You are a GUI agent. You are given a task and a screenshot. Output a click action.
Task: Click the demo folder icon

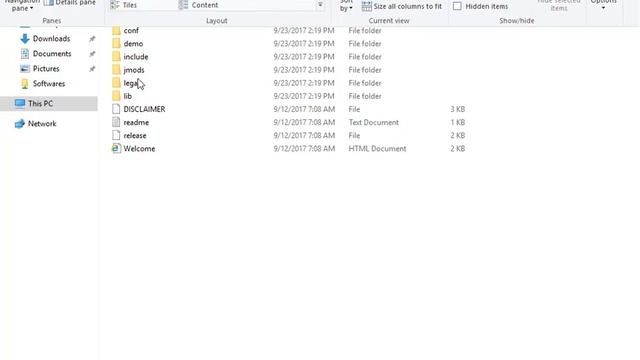pyautogui.click(x=116, y=44)
